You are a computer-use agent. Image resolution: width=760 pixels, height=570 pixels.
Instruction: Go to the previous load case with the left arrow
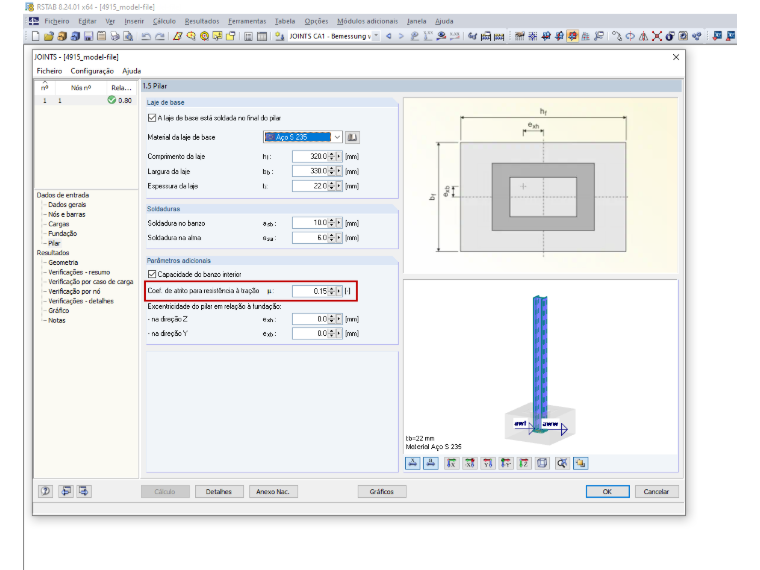coord(389,36)
